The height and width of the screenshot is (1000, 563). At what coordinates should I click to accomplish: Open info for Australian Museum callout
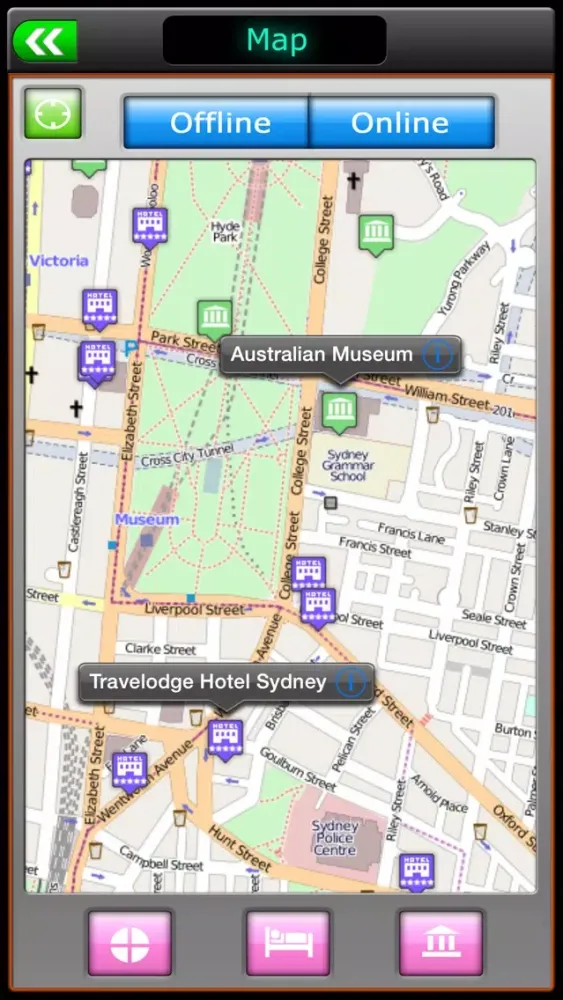click(x=437, y=355)
